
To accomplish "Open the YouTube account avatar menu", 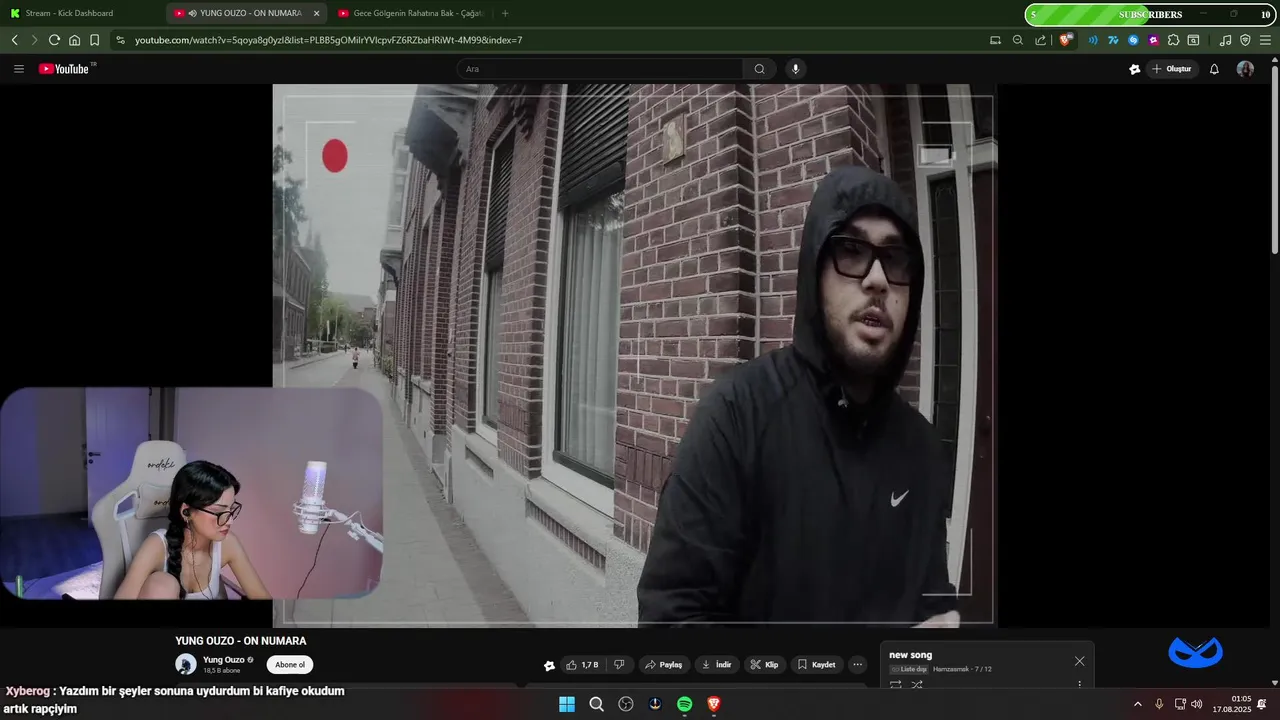I will click(x=1245, y=69).
